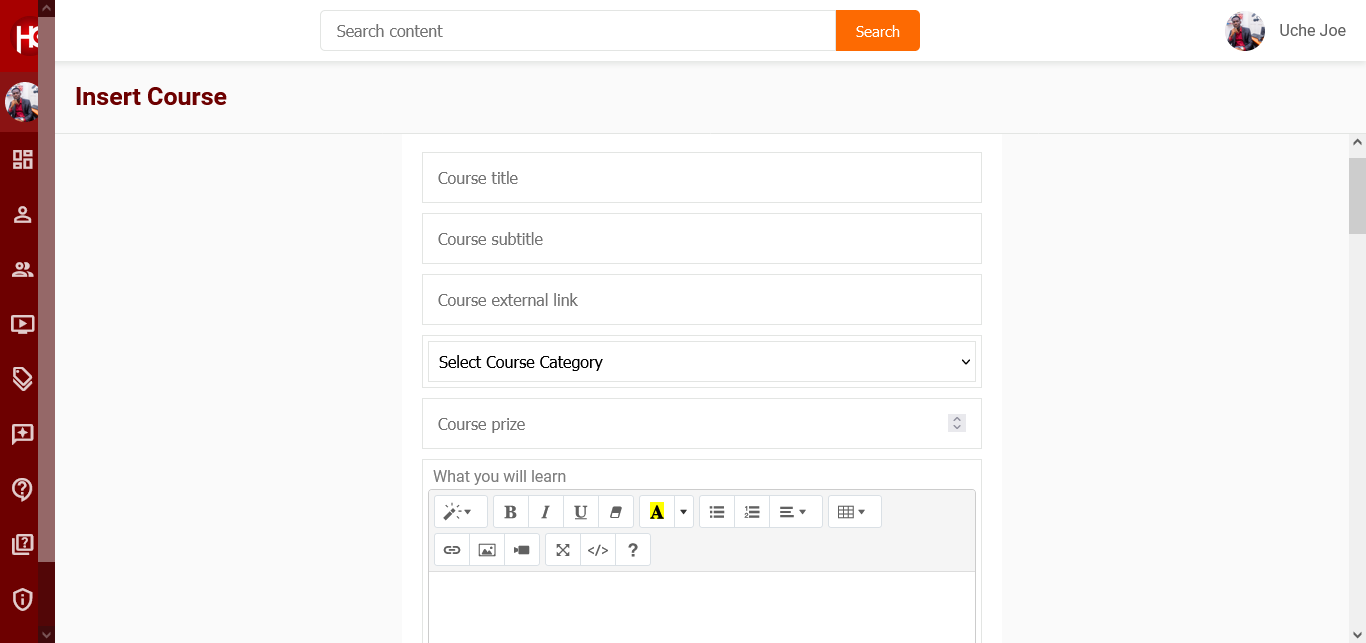1366x643 pixels.
Task: Open the dashboard icon in sidebar
Action: (x=22, y=159)
